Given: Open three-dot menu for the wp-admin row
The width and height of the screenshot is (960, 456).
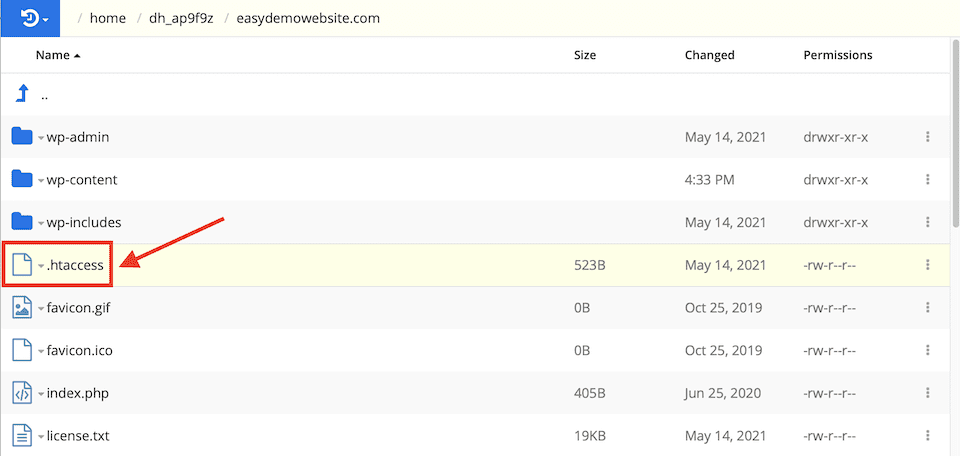Looking at the screenshot, I should point(928,137).
